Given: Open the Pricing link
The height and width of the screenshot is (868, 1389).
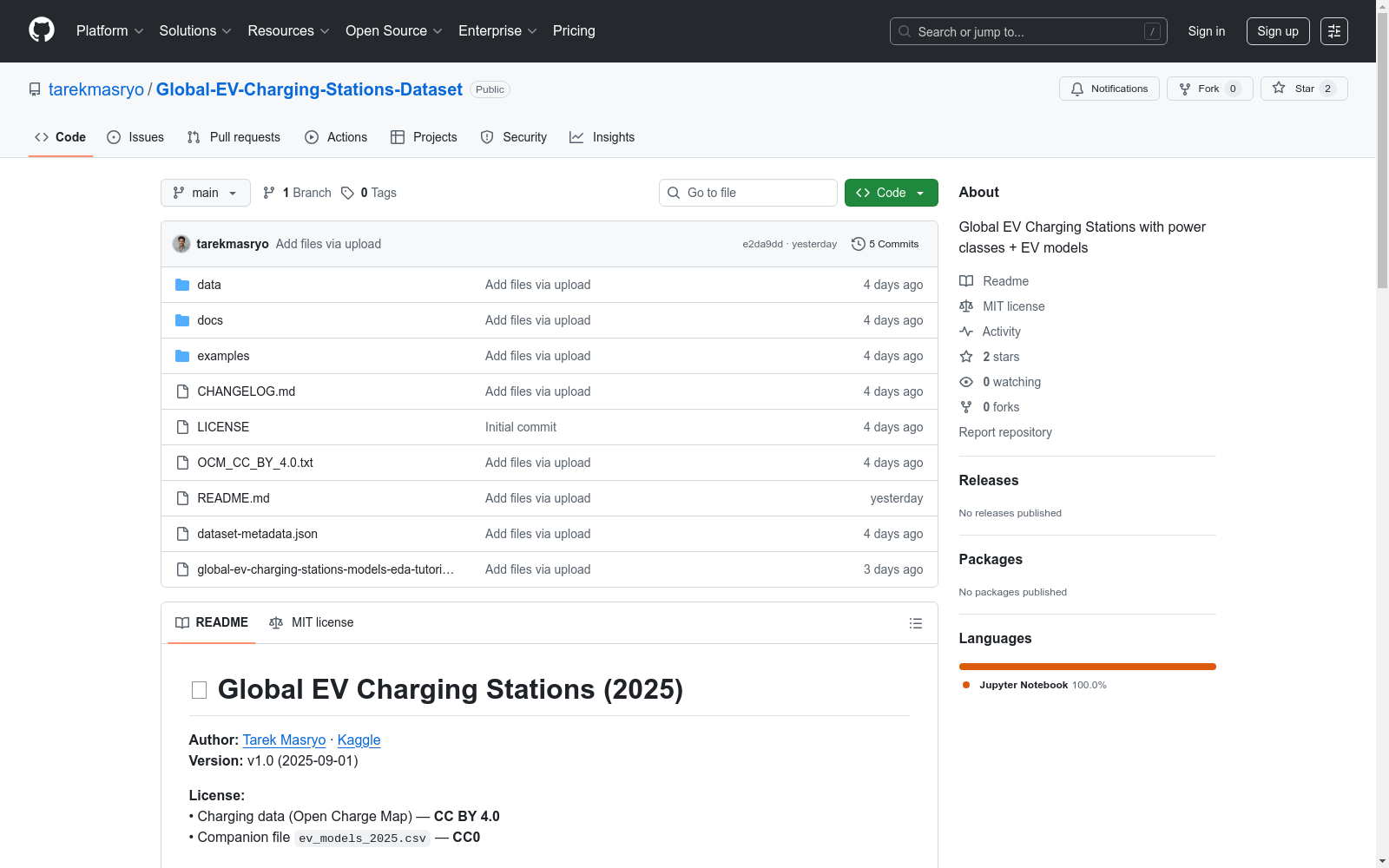Looking at the screenshot, I should pyautogui.click(x=574, y=31).
